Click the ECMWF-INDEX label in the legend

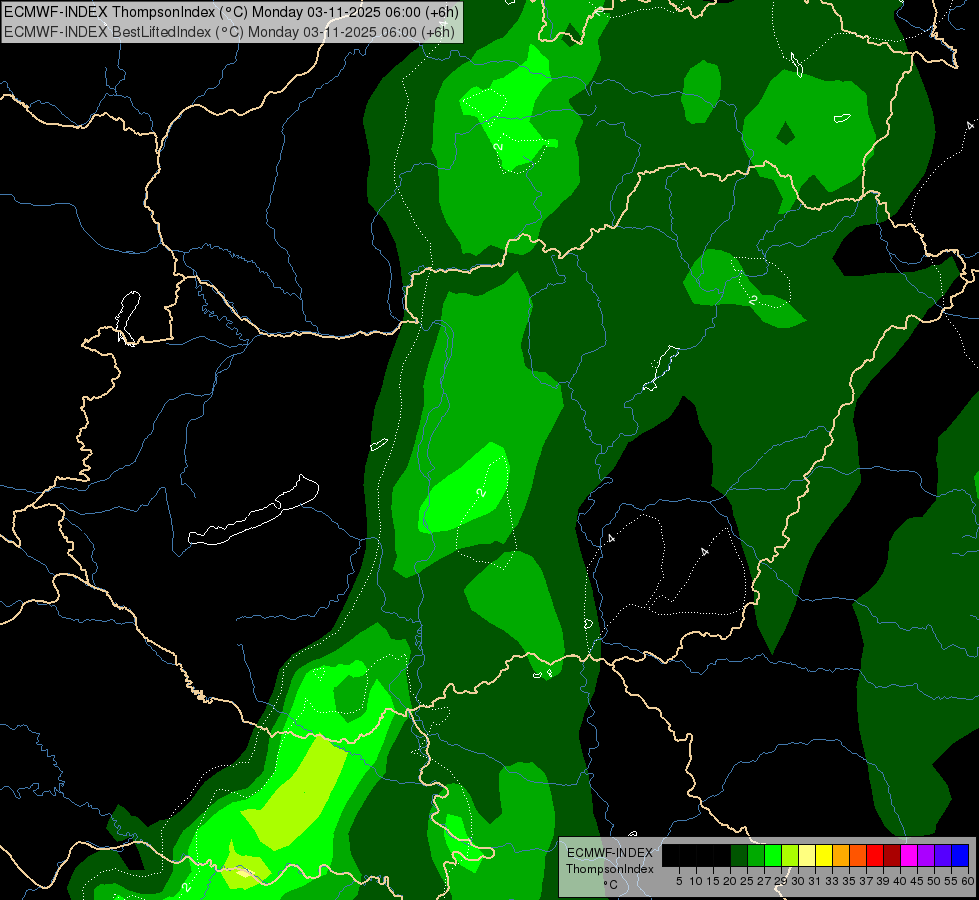pyautogui.click(x=610, y=853)
